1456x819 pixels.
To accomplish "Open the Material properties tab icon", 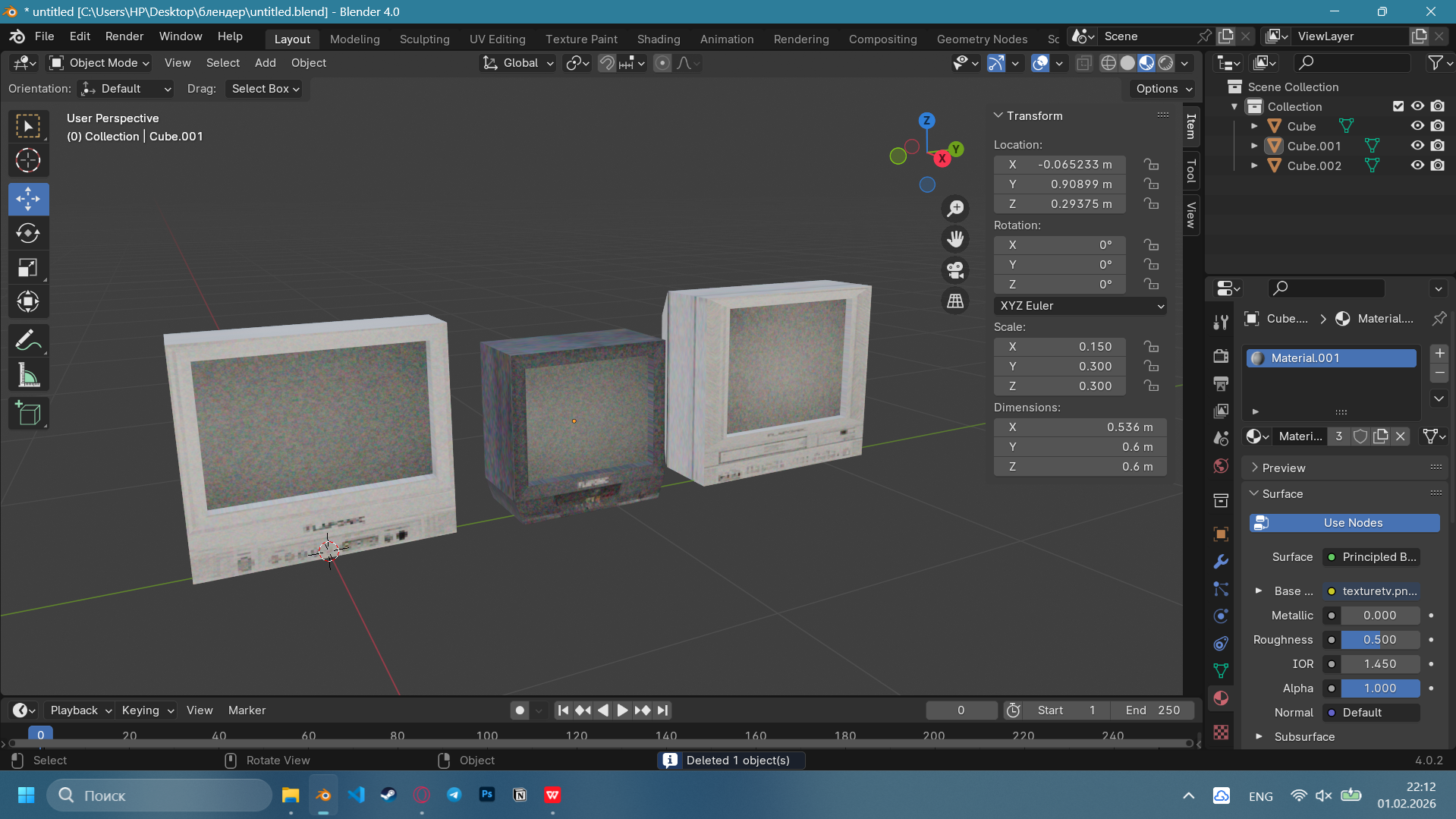I will (x=1221, y=698).
